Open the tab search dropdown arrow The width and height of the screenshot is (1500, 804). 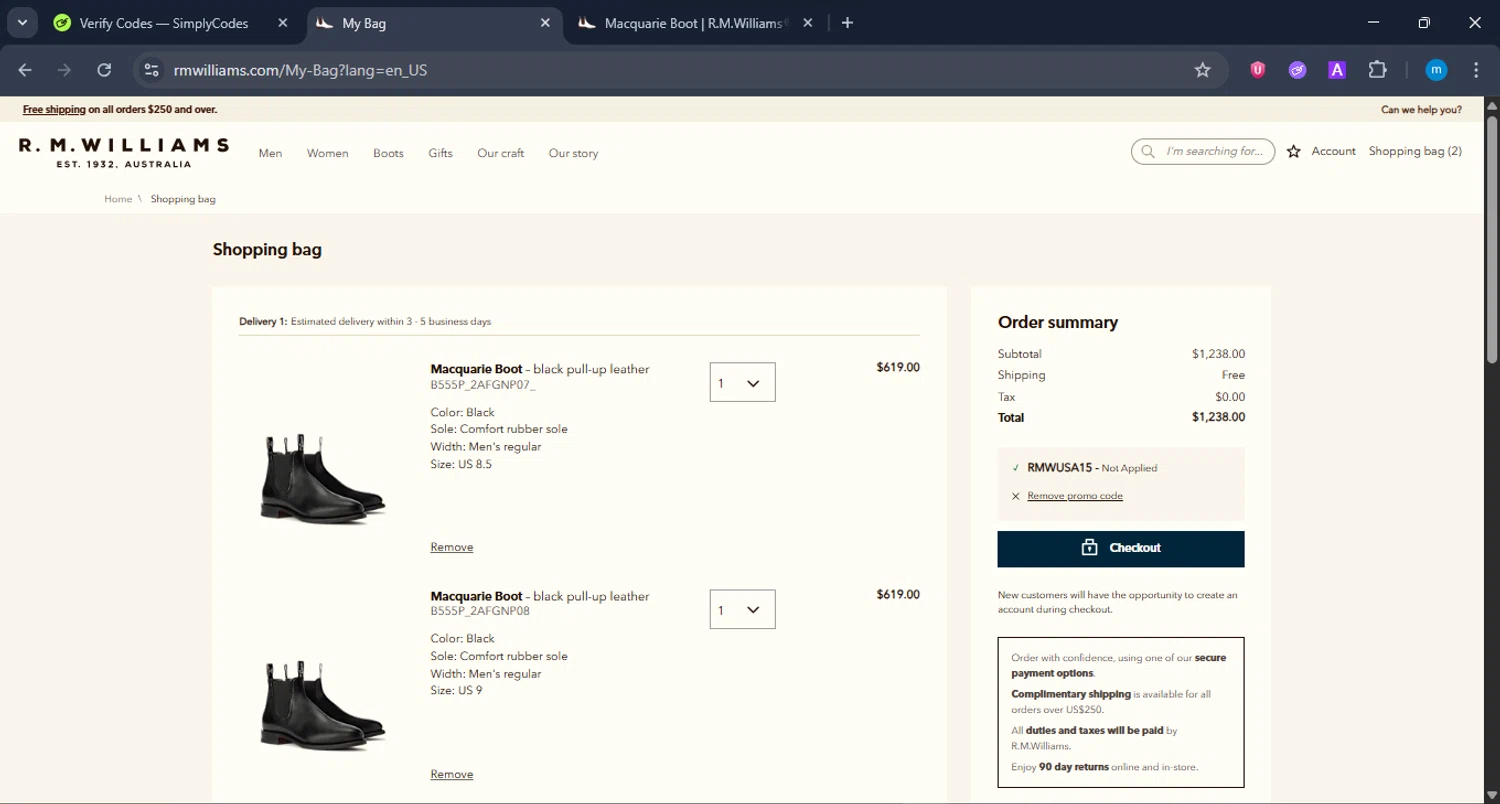tap(21, 23)
